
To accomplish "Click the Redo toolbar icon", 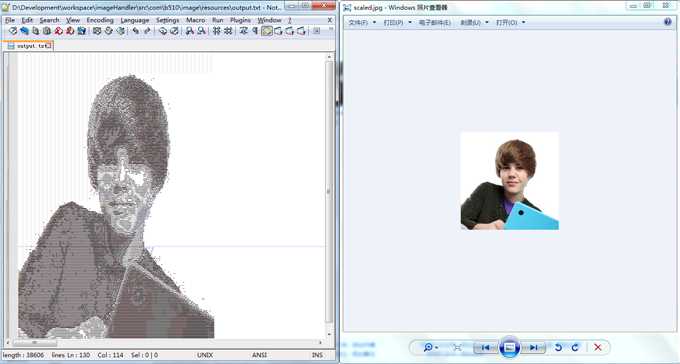I will [147, 31].
